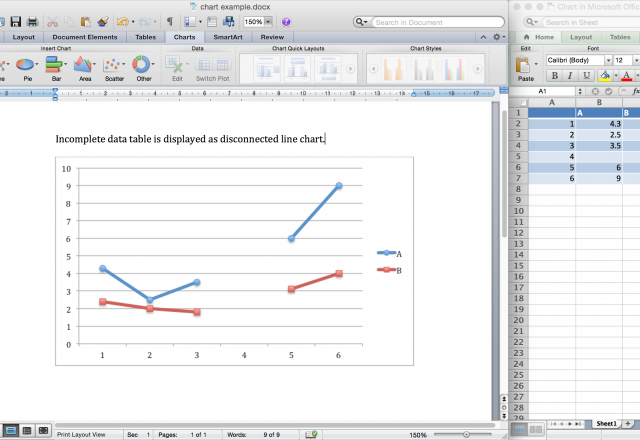Open the Other chart types gallery
The height and width of the screenshot is (440, 640).
pyautogui.click(x=144, y=67)
